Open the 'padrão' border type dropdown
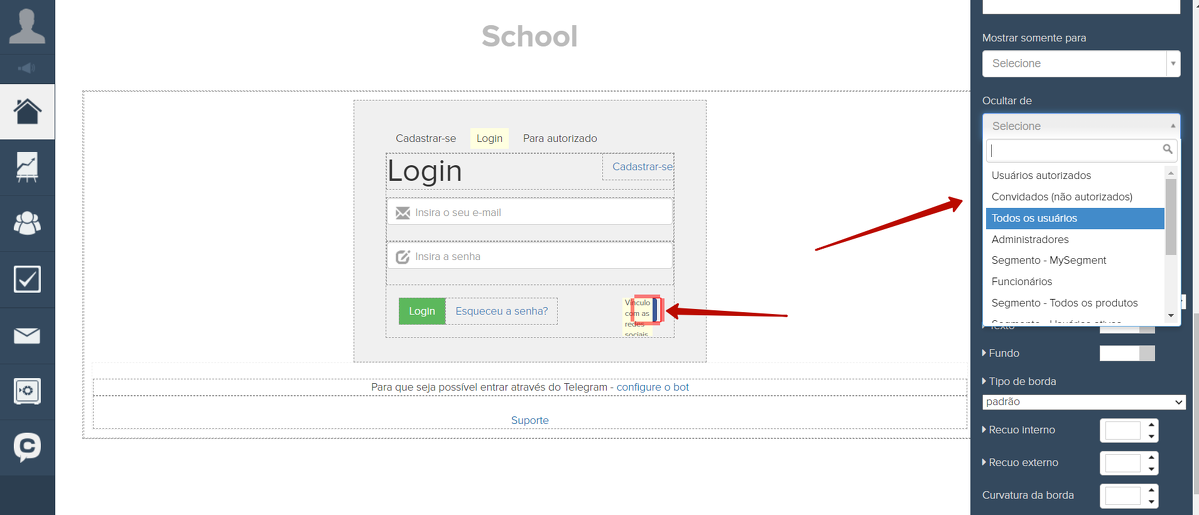1199x515 pixels. 1084,402
